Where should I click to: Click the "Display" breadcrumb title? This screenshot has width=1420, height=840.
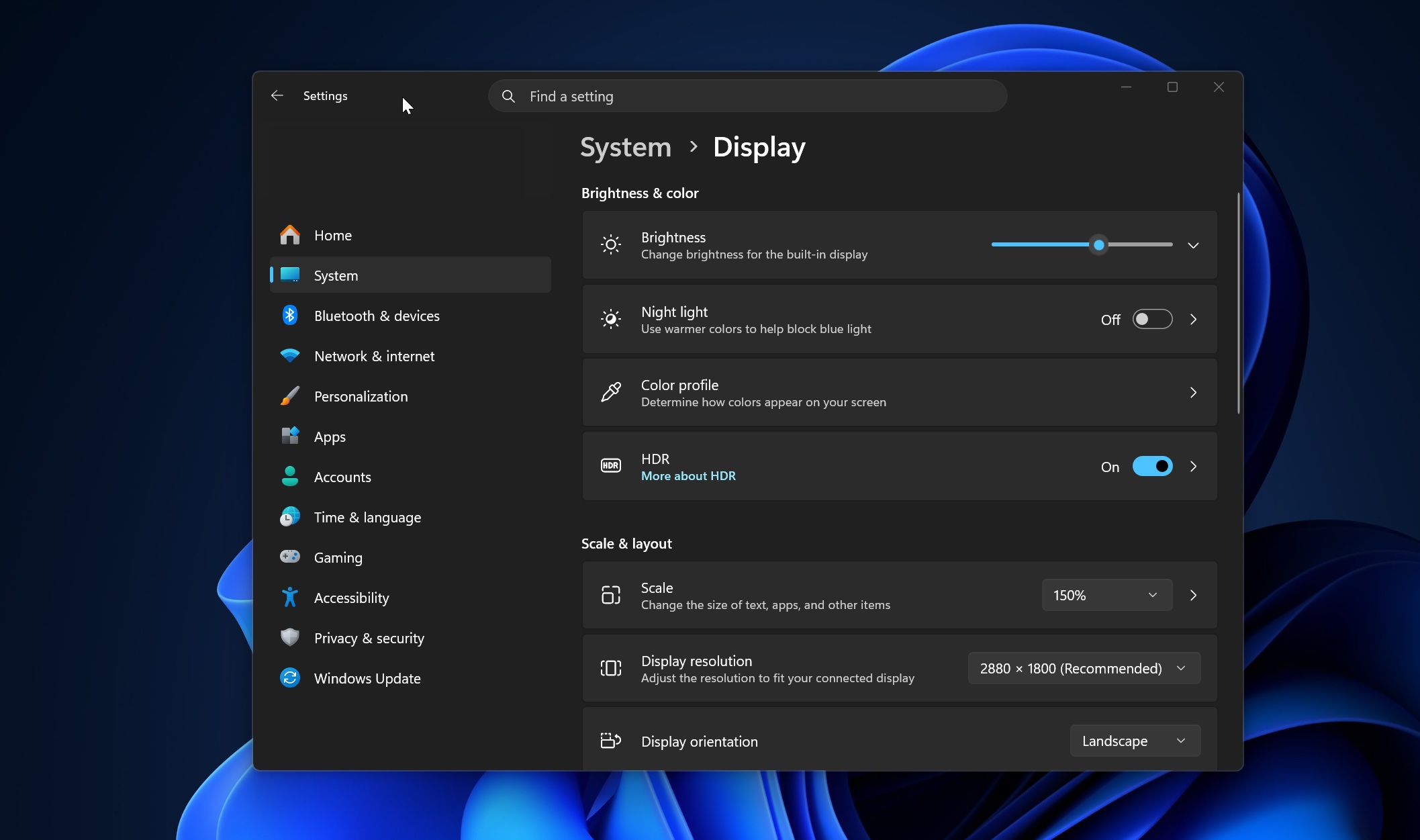(x=759, y=147)
